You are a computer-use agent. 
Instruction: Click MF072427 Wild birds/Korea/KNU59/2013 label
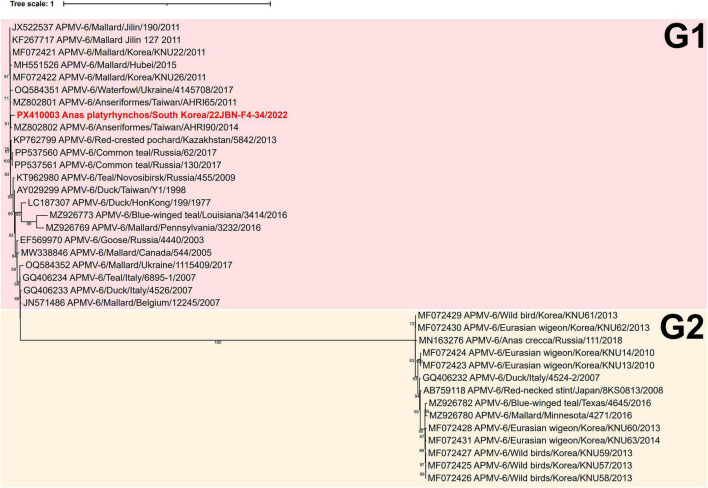(x=530, y=453)
